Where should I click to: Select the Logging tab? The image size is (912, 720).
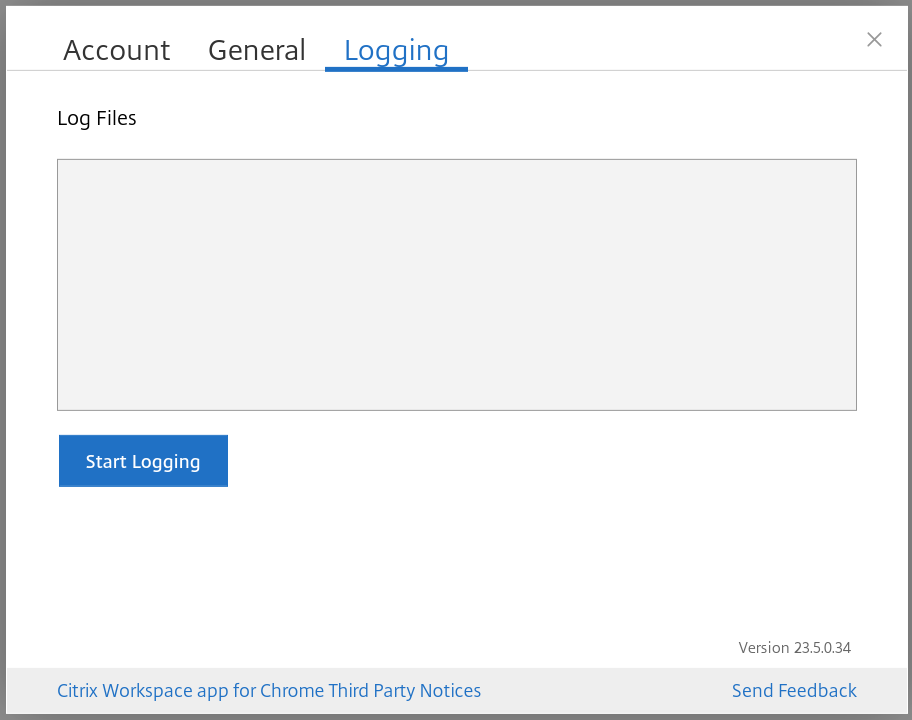(x=396, y=50)
